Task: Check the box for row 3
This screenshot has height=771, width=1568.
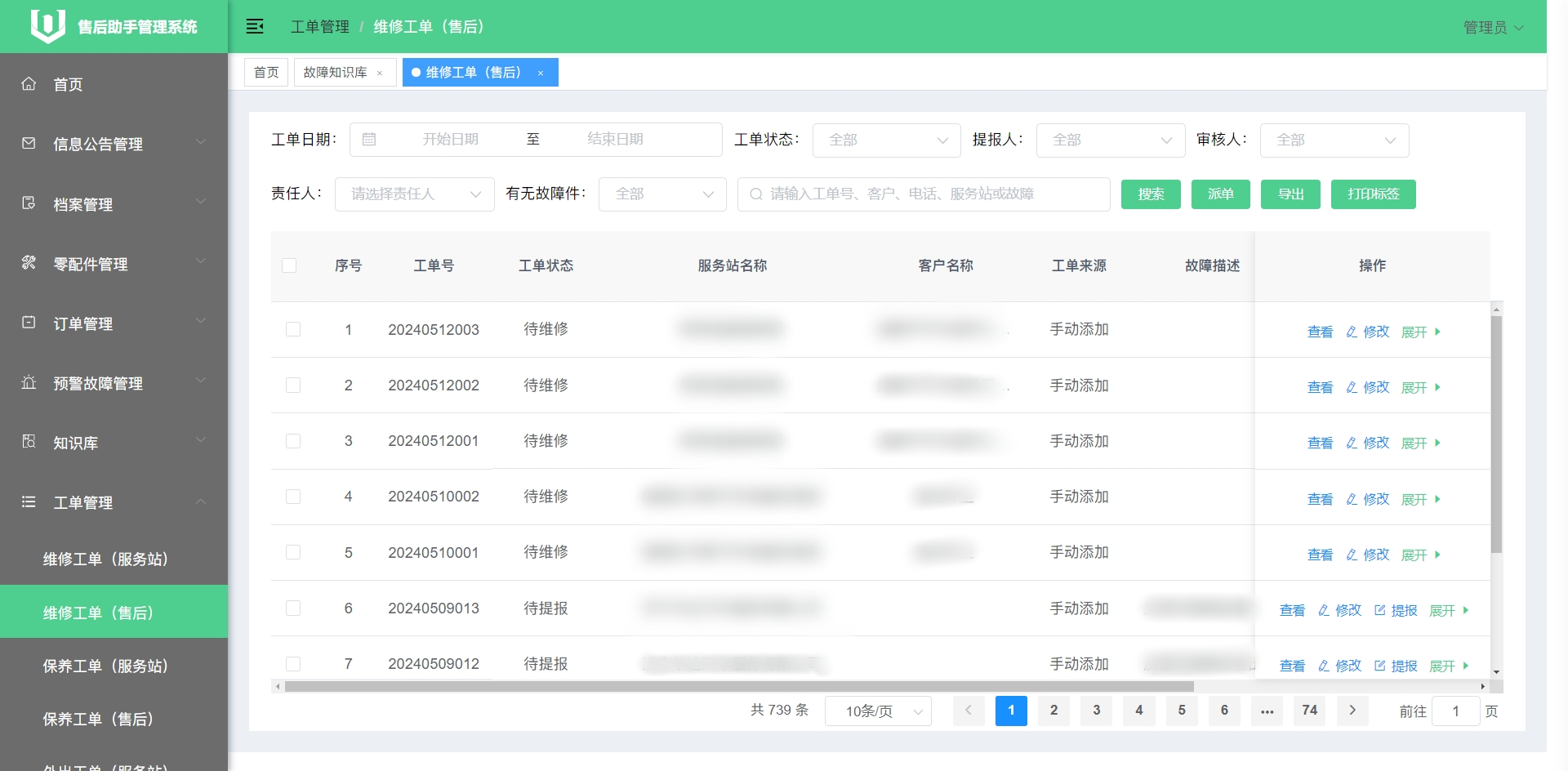Action: point(293,441)
